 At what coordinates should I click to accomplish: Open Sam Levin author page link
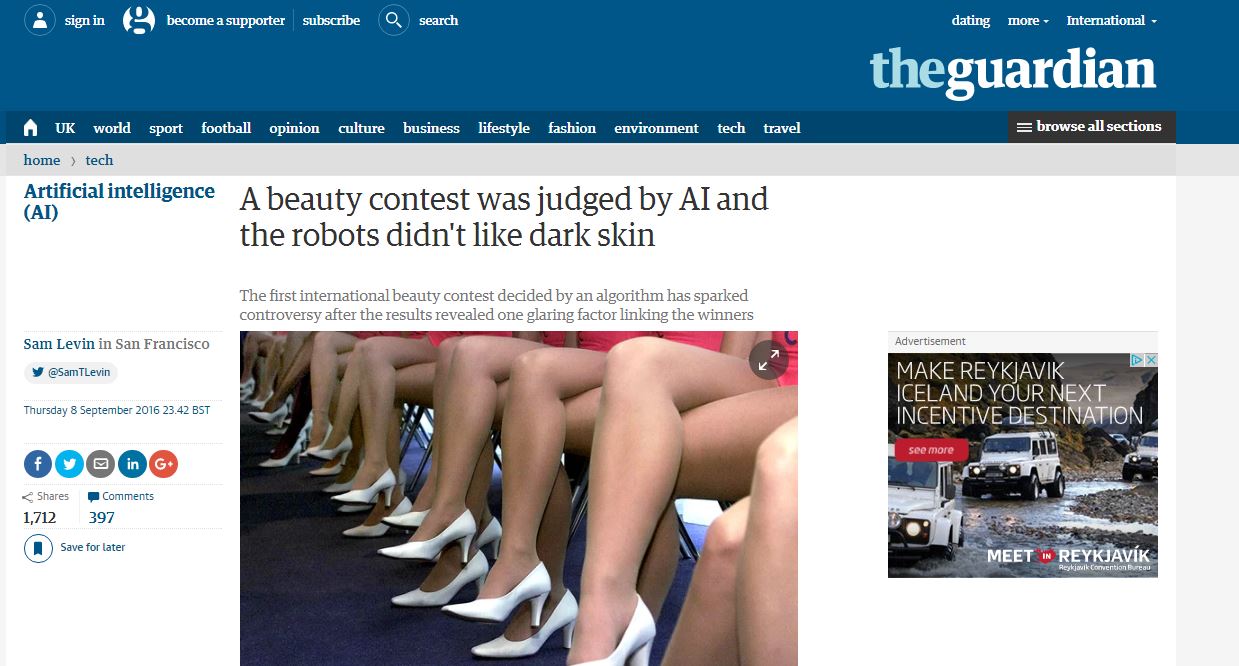[59, 344]
